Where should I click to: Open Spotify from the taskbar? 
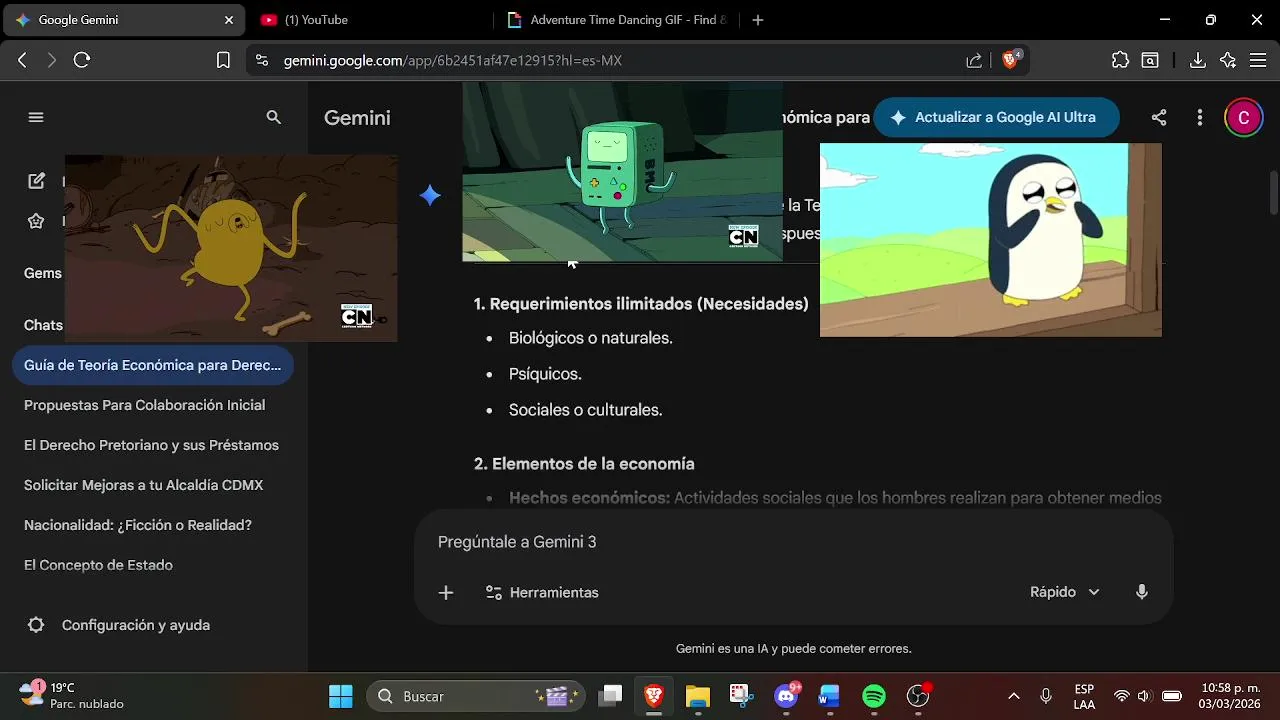pos(873,696)
